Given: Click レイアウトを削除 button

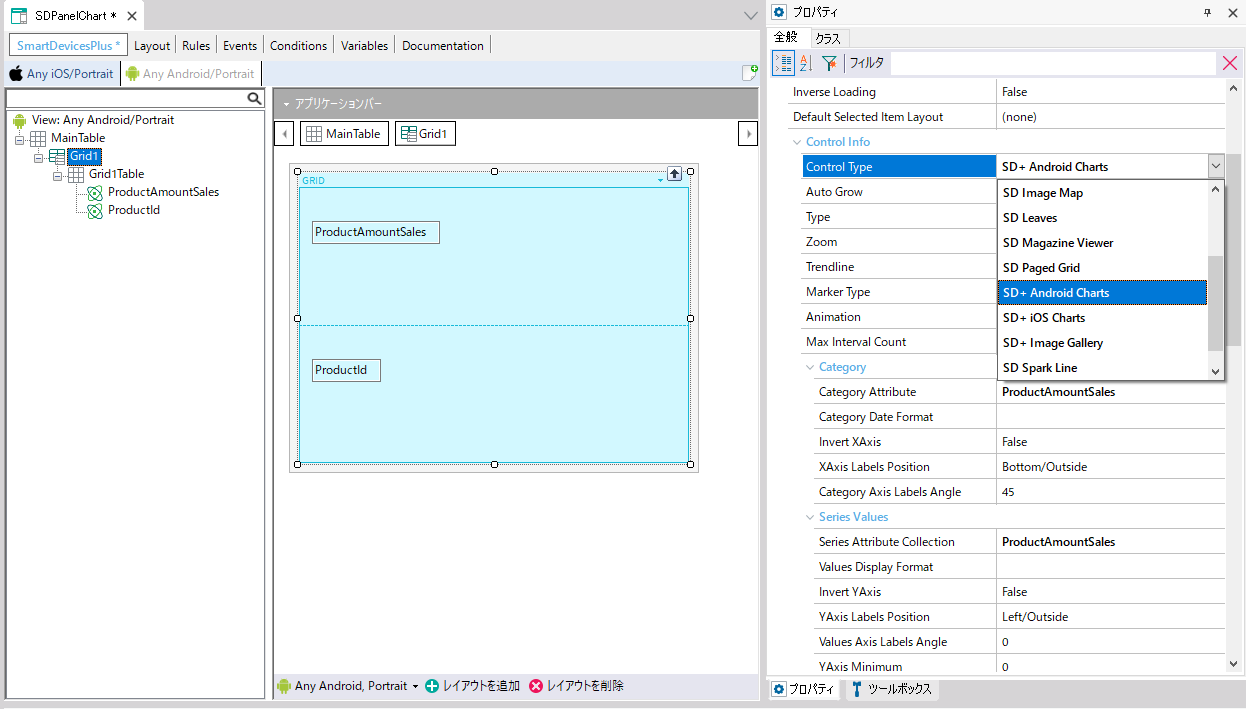Looking at the screenshot, I should pyautogui.click(x=576, y=686).
